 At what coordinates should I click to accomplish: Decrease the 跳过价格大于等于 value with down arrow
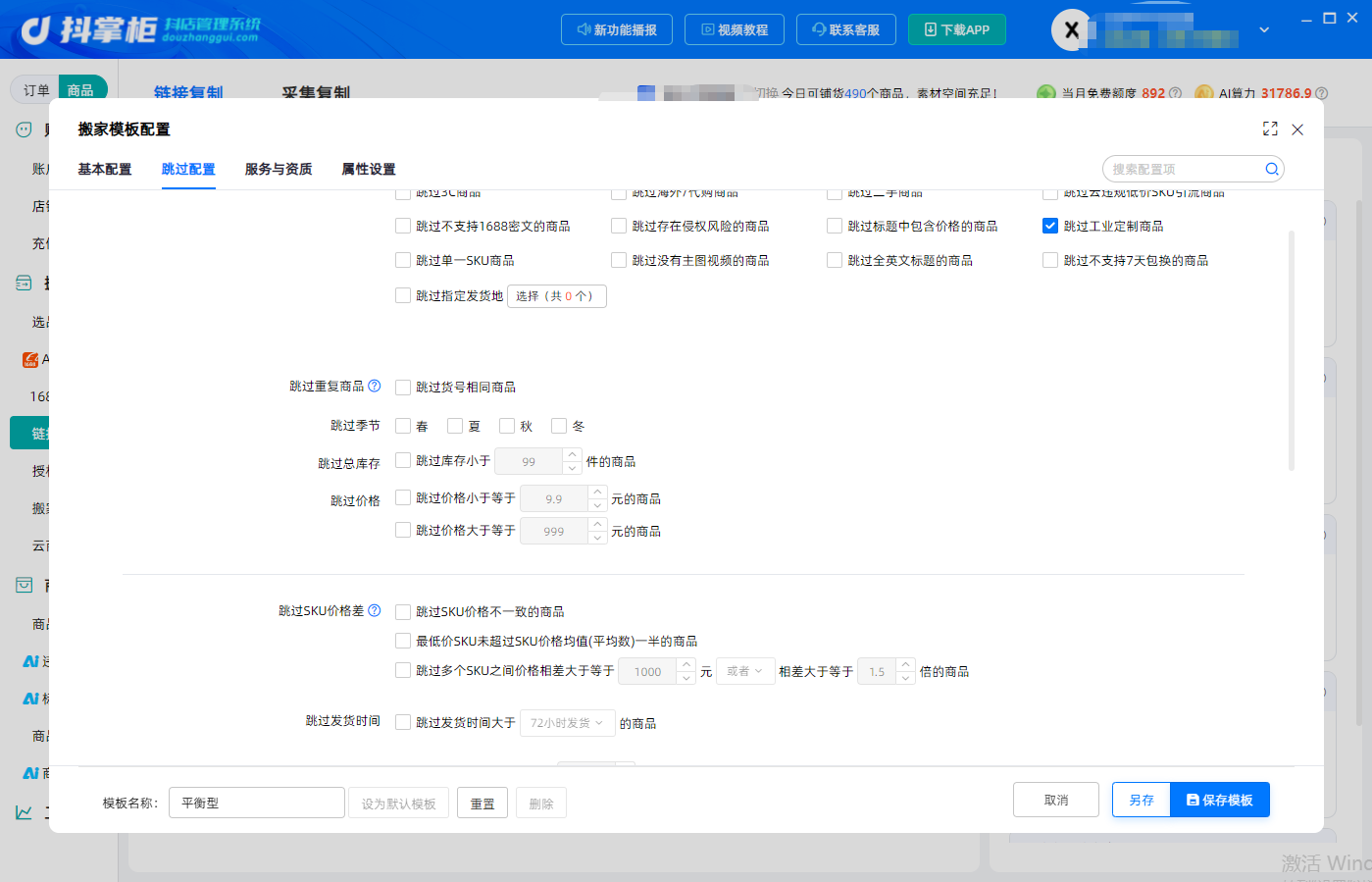pyautogui.click(x=597, y=538)
